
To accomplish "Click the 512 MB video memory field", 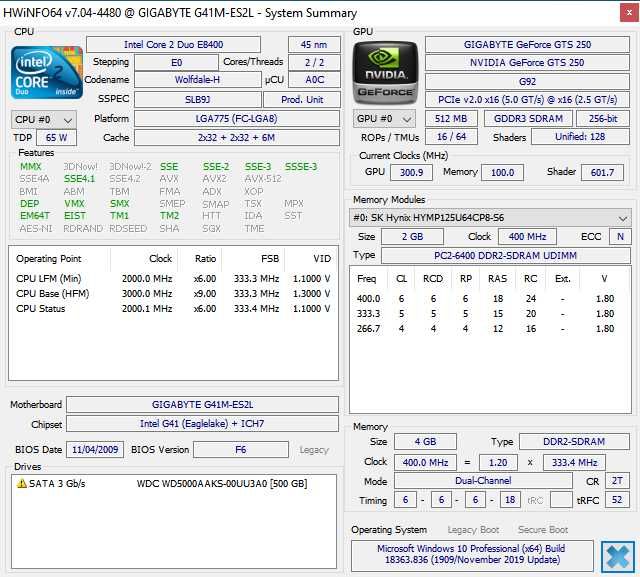I will [x=451, y=119].
